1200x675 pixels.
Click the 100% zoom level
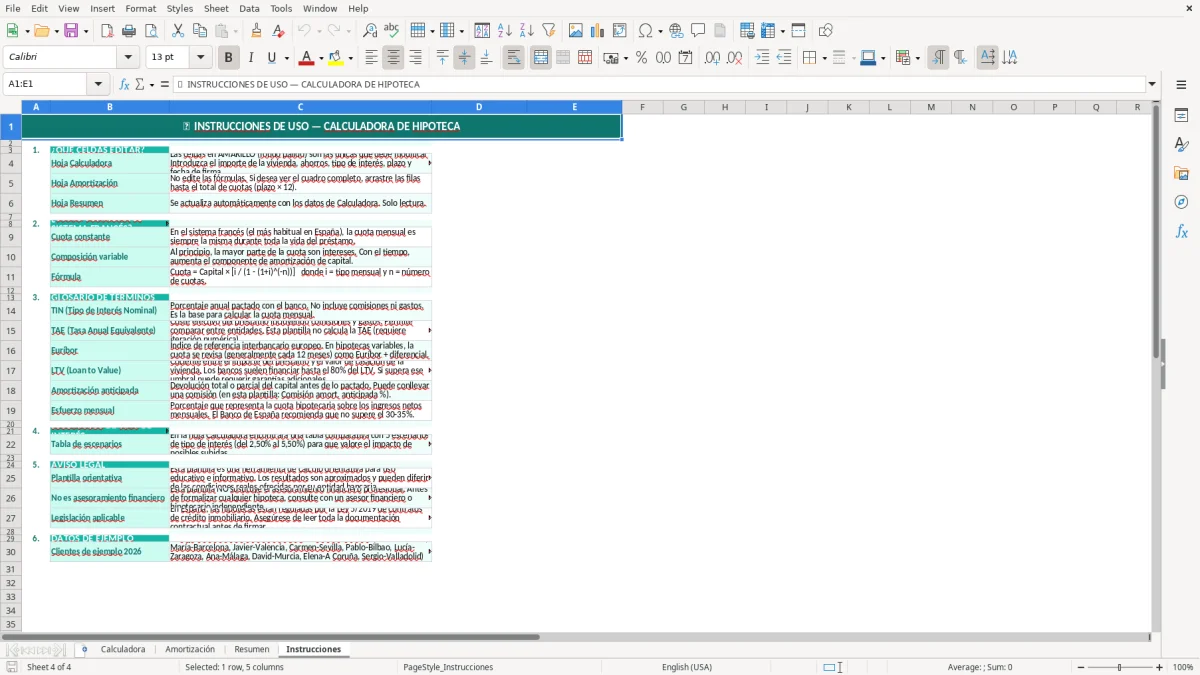(1183, 667)
